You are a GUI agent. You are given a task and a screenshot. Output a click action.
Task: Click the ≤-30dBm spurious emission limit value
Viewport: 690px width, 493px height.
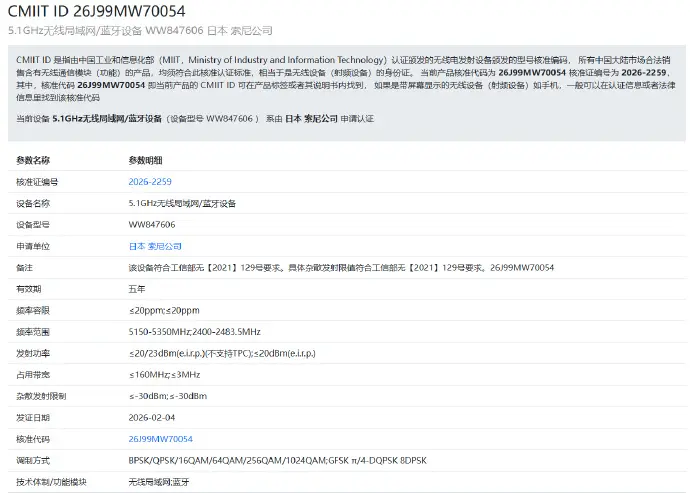[167, 397]
